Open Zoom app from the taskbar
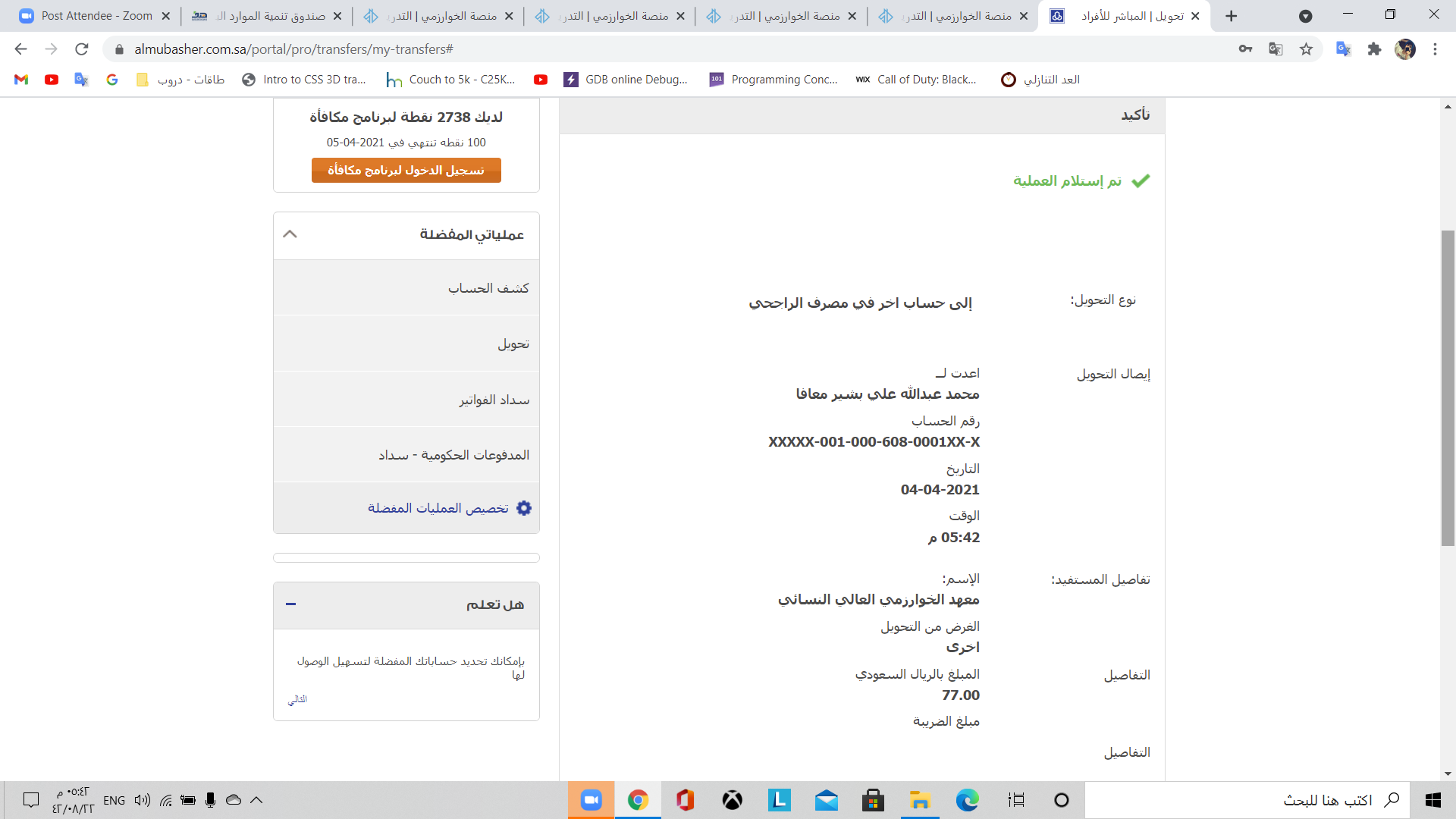The width and height of the screenshot is (1456, 819). [591, 800]
